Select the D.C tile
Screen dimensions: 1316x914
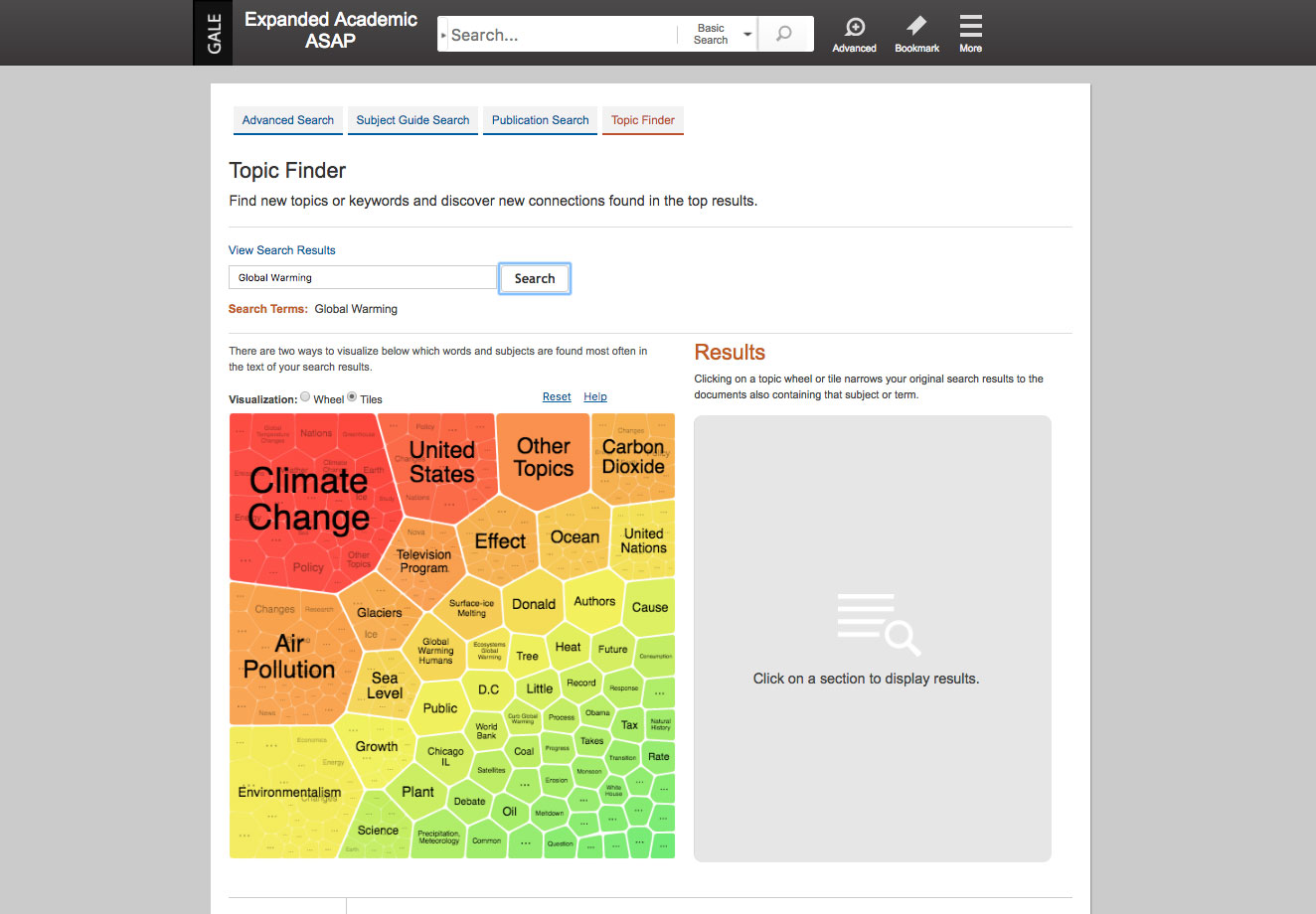[489, 689]
